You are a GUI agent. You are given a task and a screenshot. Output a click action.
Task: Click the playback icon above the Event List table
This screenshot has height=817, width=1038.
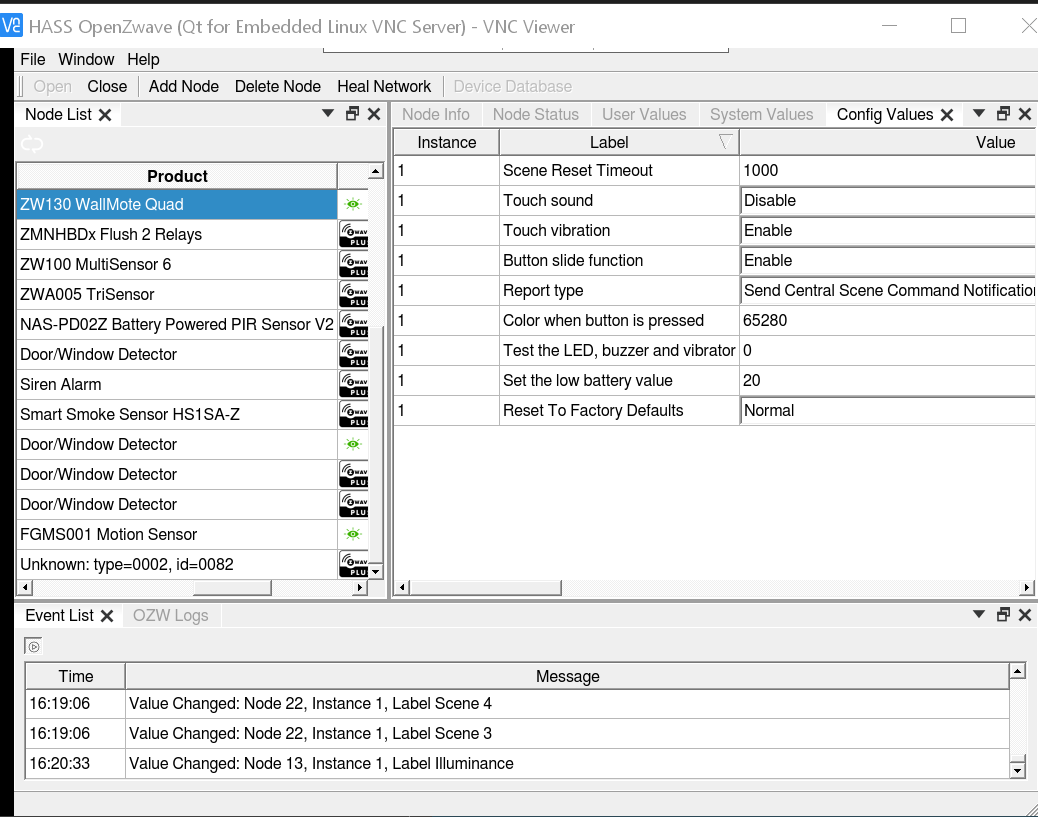[x=33, y=645]
